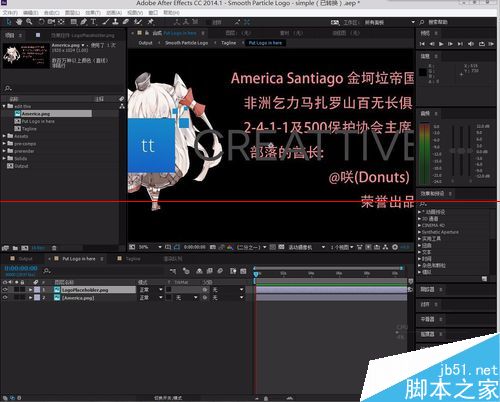Open blending mode dropdown for LogoPlaceholder.png
The width and height of the screenshot is (500, 402).
pyautogui.click(x=151, y=290)
